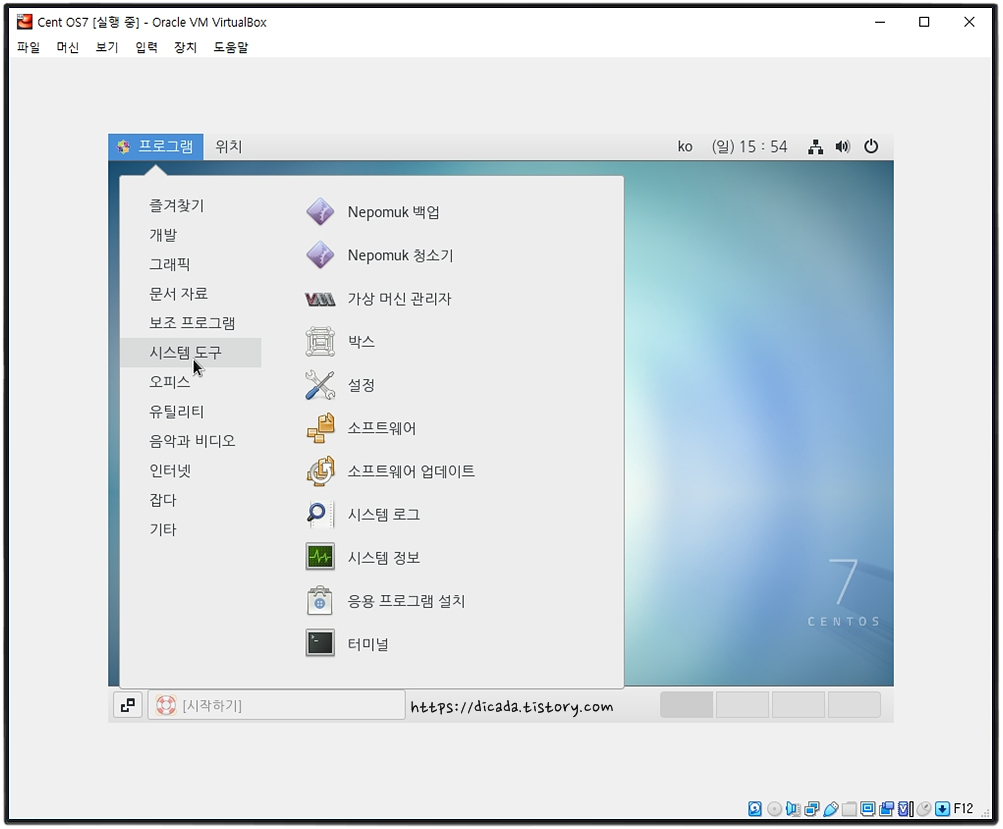This screenshot has width=1003, height=829.
Task: Open the 소프트웨어 application
Action: point(360,428)
